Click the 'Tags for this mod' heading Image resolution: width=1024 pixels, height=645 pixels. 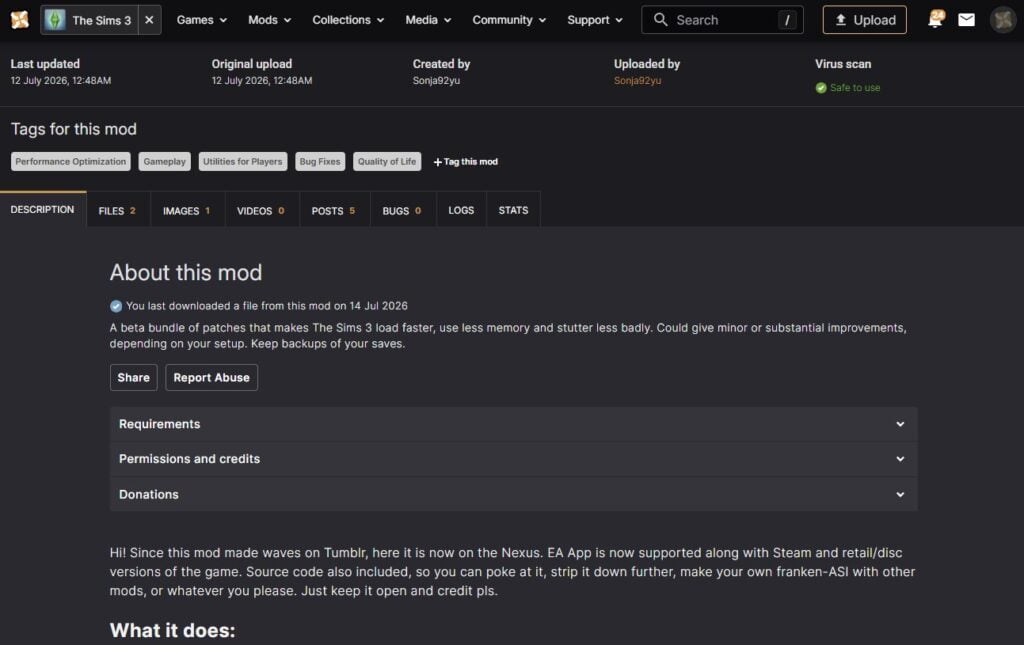[x=74, y=129]
